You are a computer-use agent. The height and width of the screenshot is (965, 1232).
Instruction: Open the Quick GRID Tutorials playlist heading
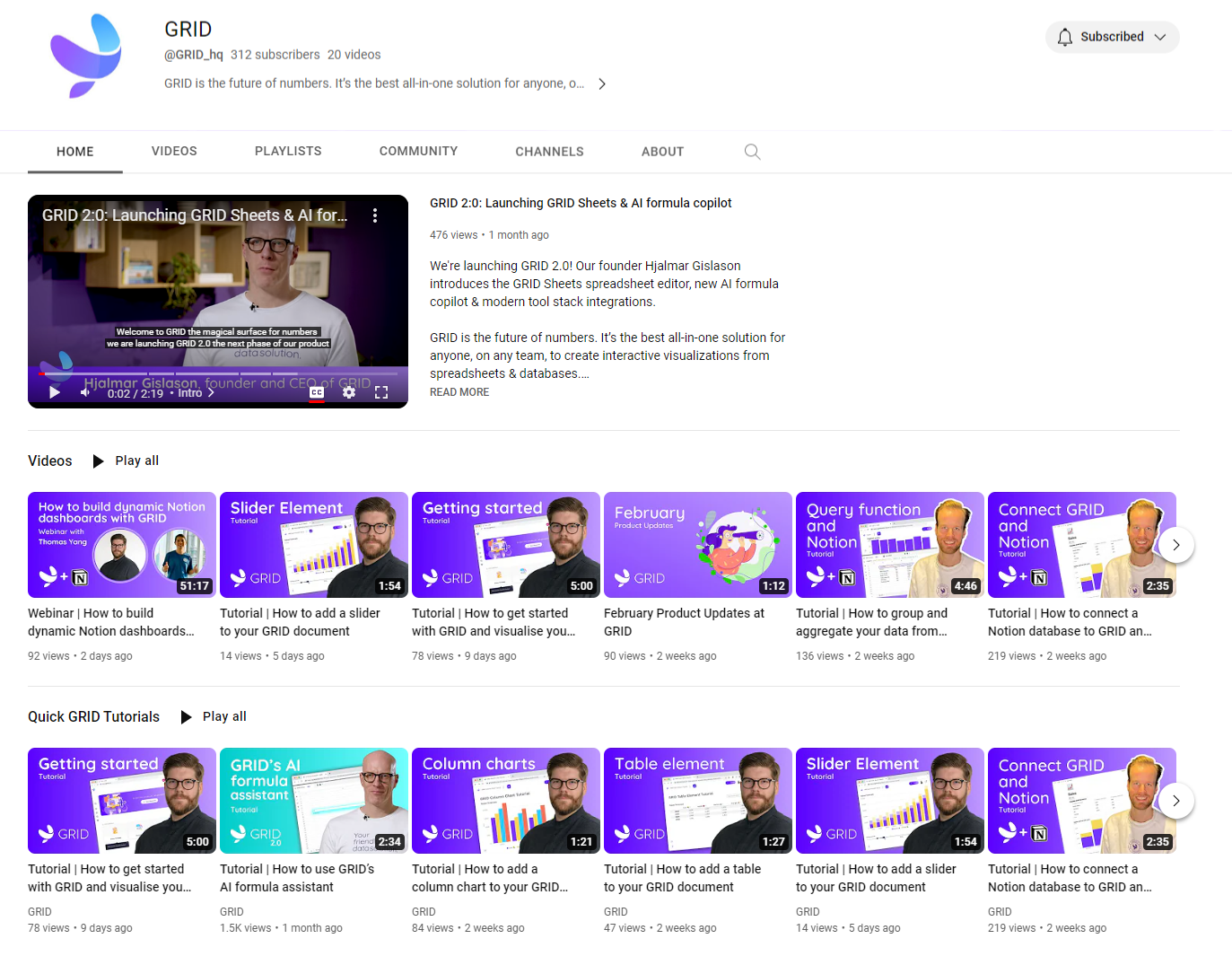click(93, 716)
